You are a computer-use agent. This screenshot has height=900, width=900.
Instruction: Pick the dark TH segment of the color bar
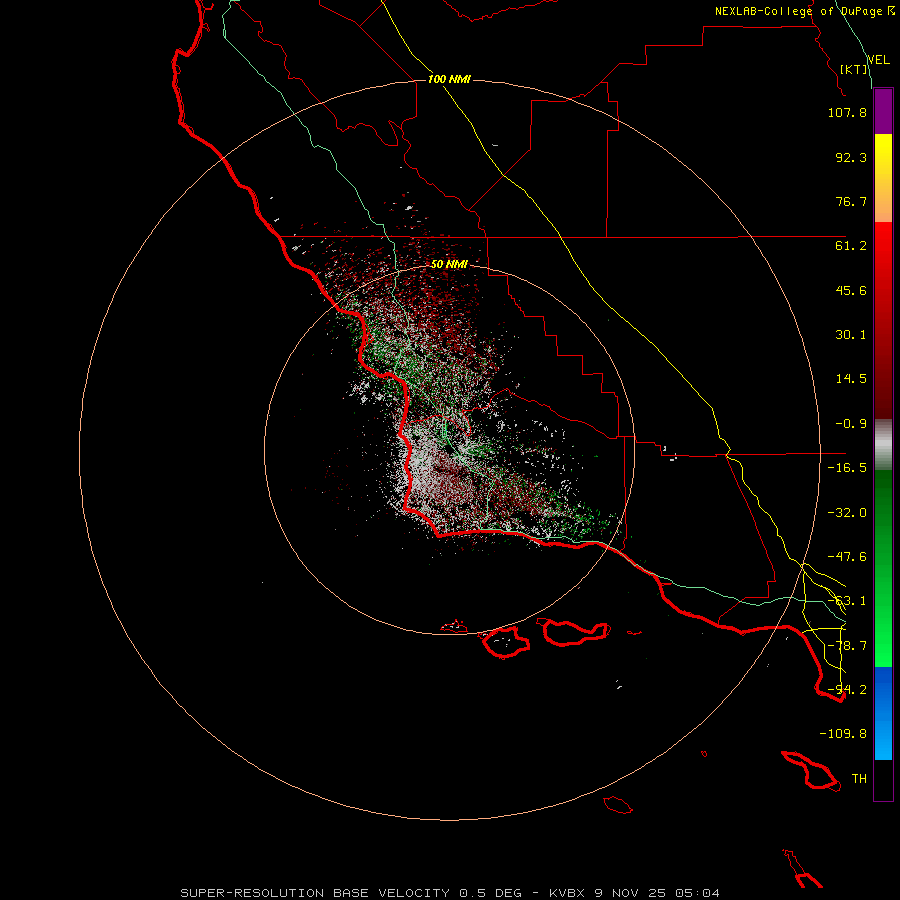click(x=883, y=780)
